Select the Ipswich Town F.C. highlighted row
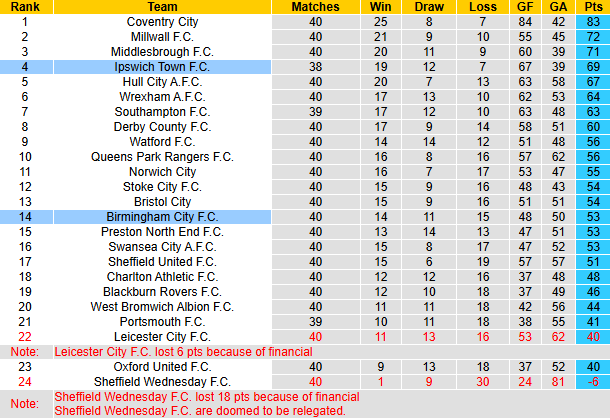610x420 pixels. (305, 67)
